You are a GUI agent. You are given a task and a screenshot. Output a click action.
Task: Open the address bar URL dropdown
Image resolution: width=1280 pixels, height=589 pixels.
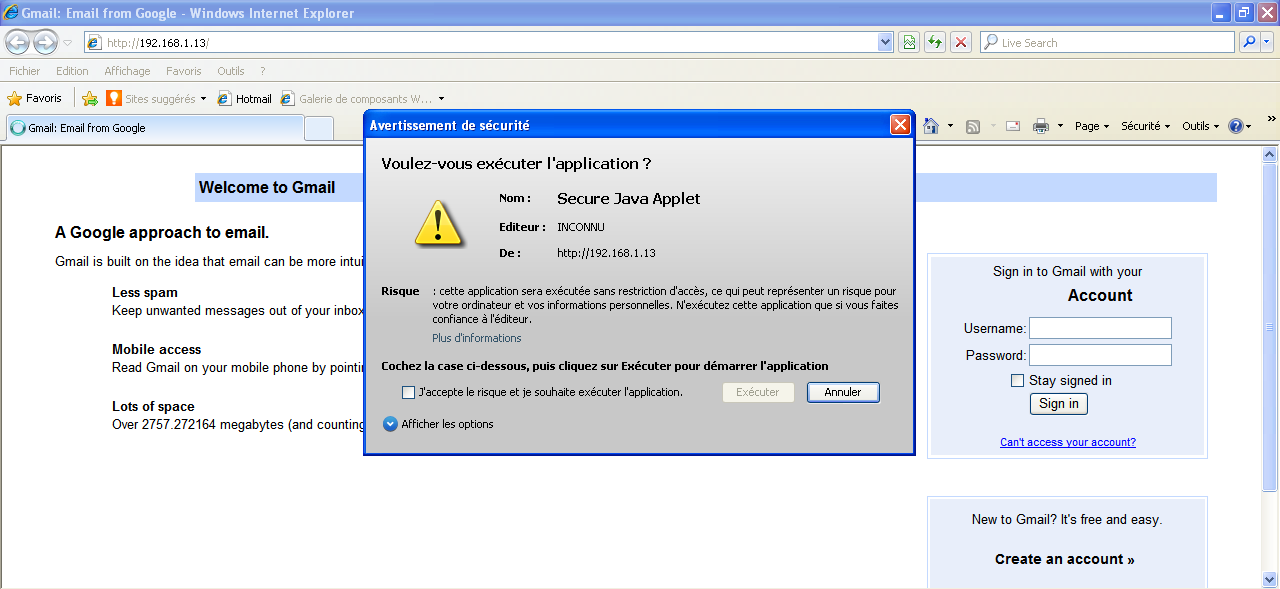[x=885, y=42]
